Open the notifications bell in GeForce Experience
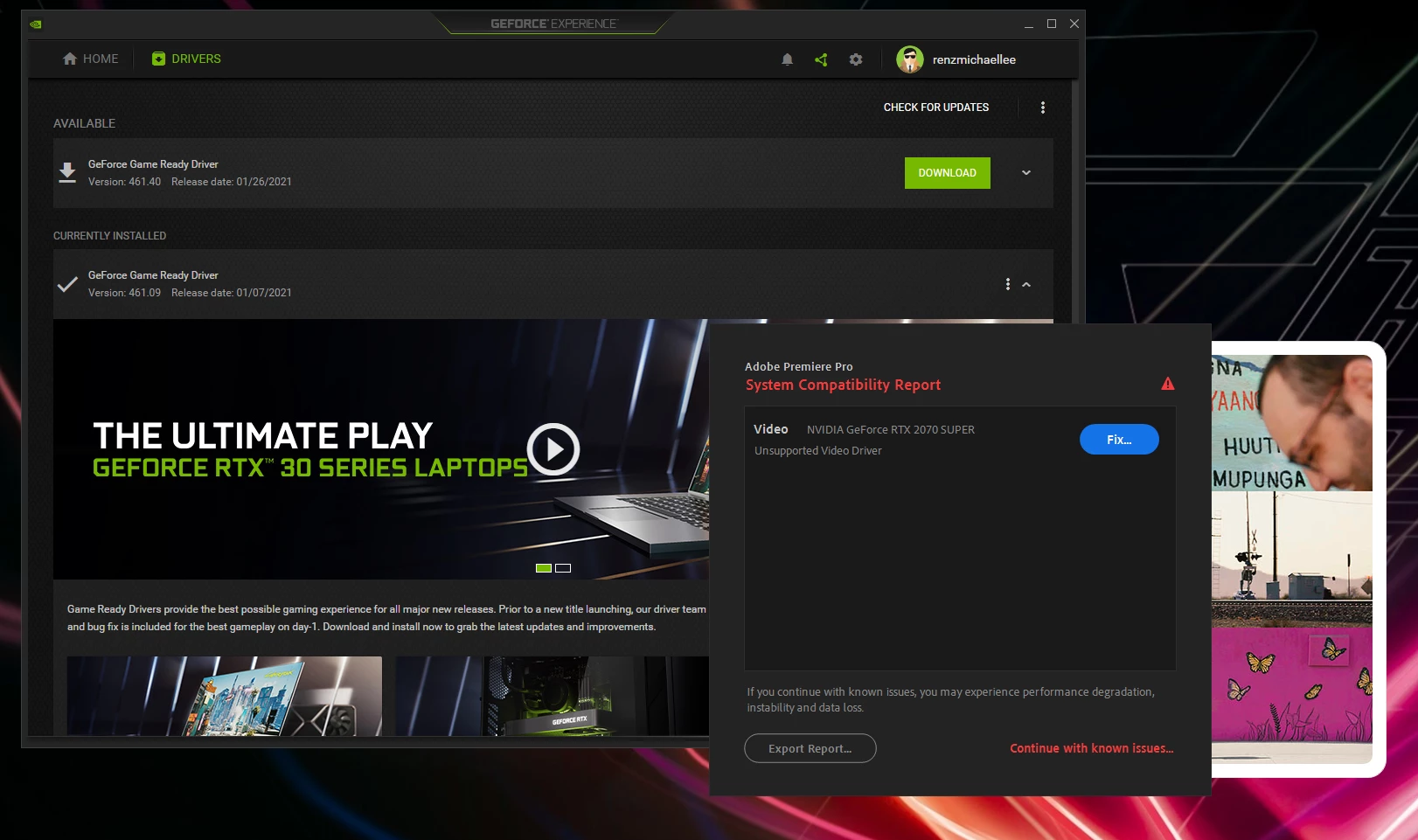Viewport: 1418px width, 840px height. pyautogui.click(x=787, y=59)
